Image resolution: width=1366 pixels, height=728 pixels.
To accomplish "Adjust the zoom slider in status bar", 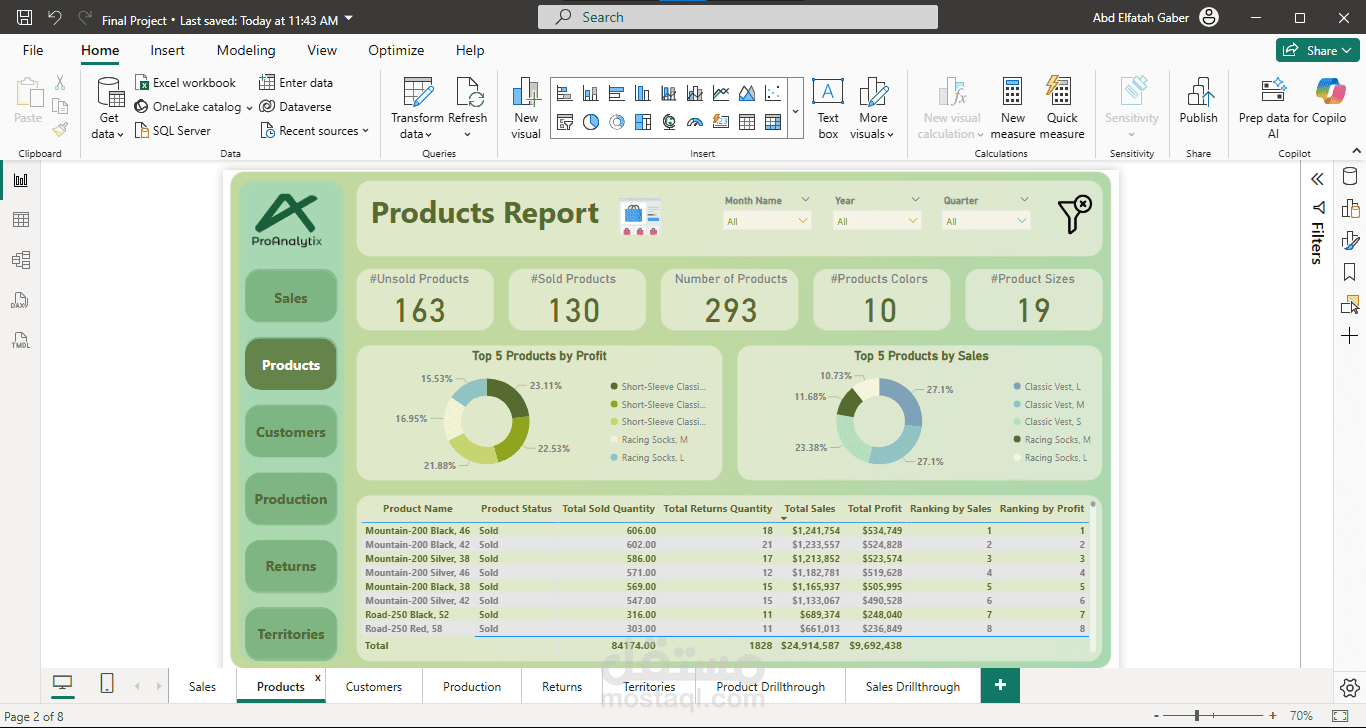I will (1197, 716).
